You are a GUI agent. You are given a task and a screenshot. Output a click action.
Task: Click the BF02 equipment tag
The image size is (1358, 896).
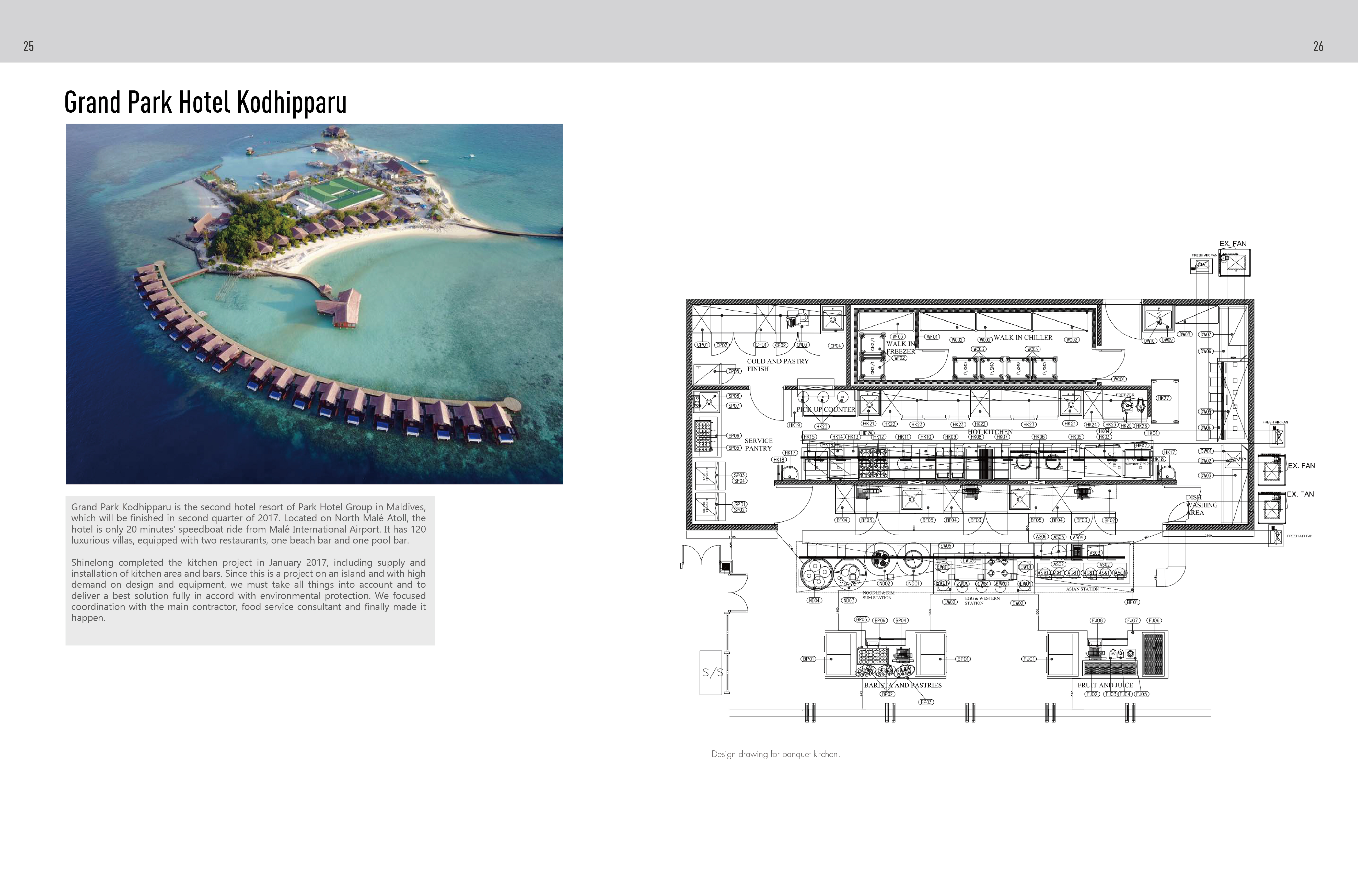(1109, 520)
